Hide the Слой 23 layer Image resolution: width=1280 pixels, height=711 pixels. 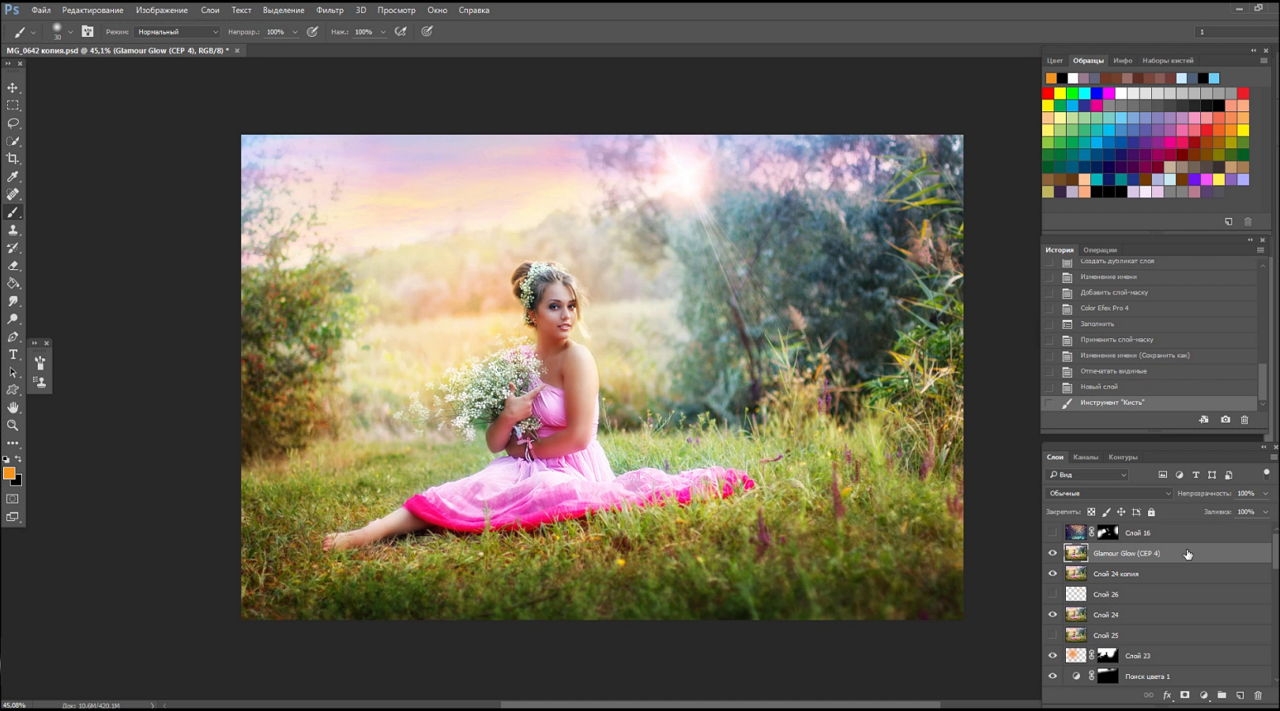point(1052,656)
